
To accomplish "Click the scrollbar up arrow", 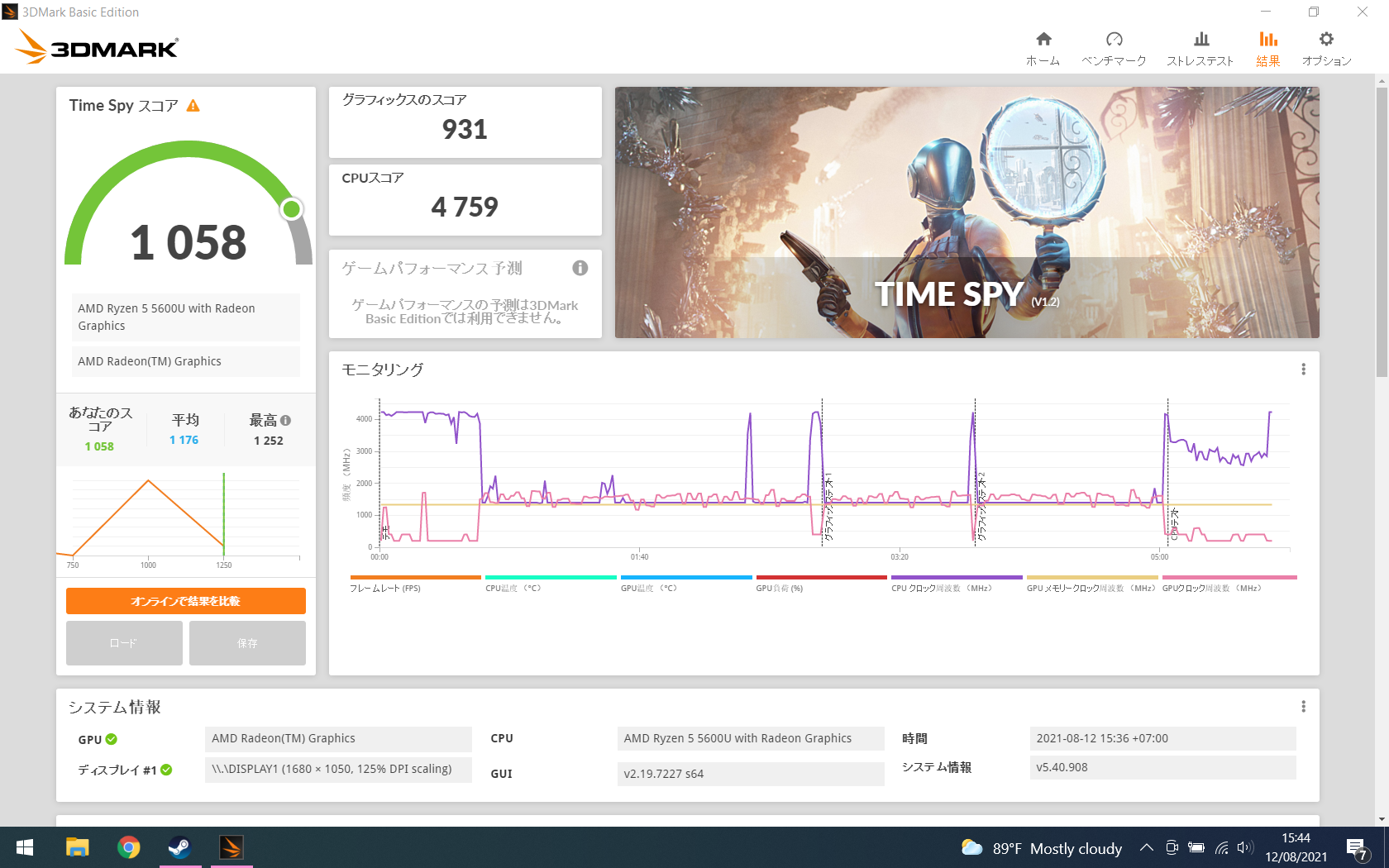I will pos(1382,82).
